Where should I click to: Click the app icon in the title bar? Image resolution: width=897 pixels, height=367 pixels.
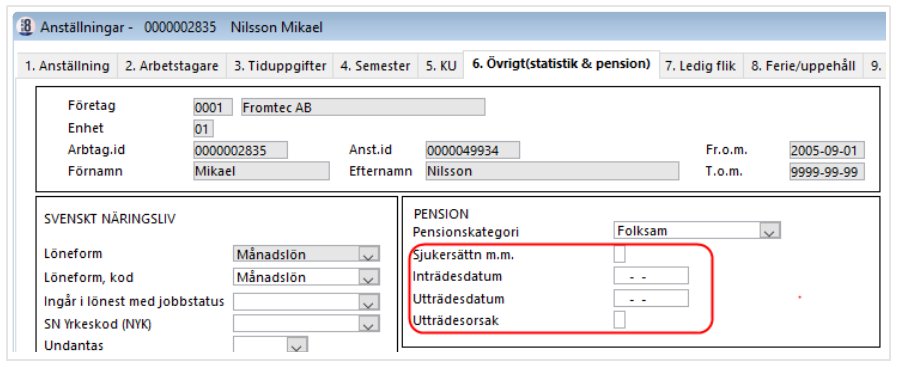tap(26, 27)
